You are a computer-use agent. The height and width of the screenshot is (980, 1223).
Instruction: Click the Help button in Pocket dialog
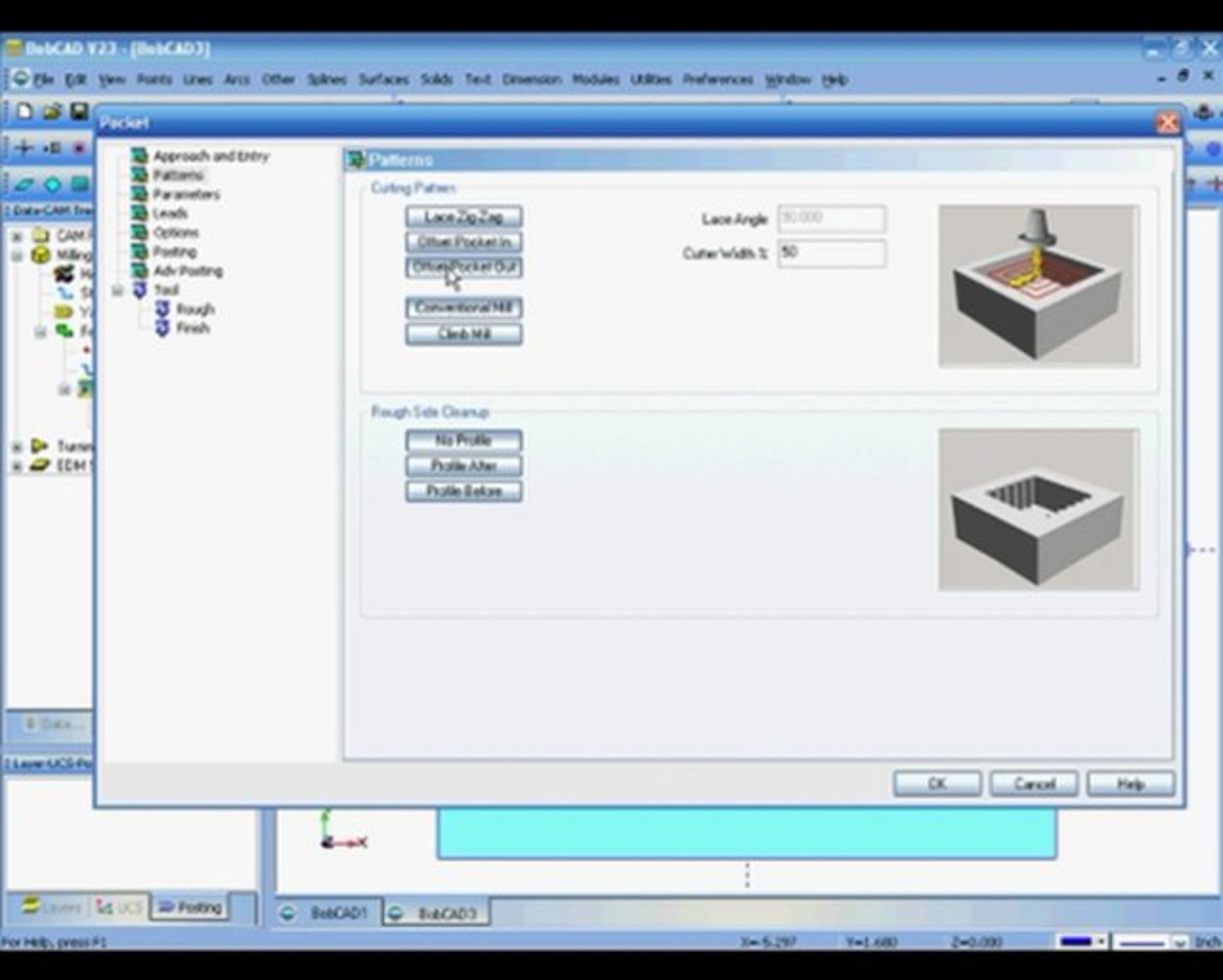(1131, 784)
